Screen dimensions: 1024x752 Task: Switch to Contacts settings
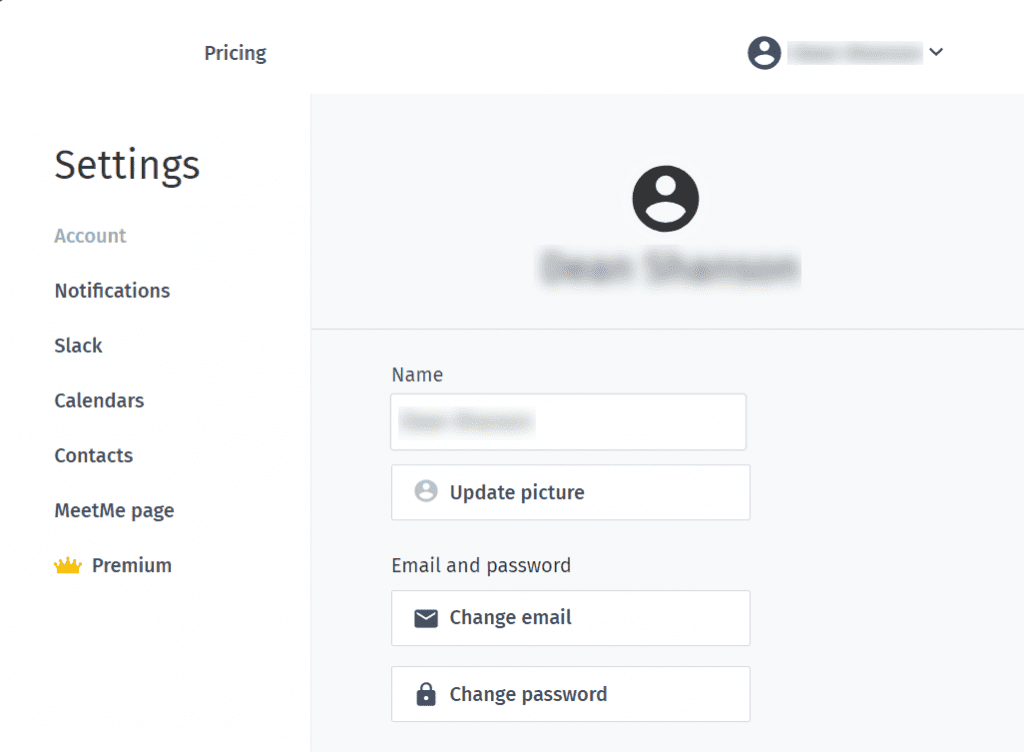point(93,455)
